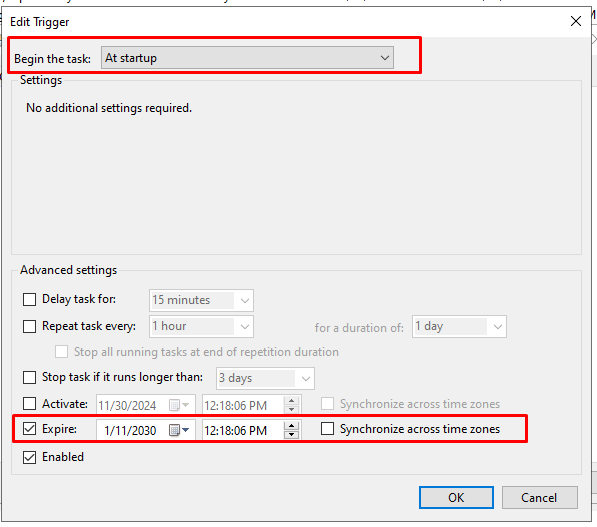Open the 1 hour repeat interval dropdown
Image resolution: width=597 pixels, height=527 pixels.
[201, 326]
